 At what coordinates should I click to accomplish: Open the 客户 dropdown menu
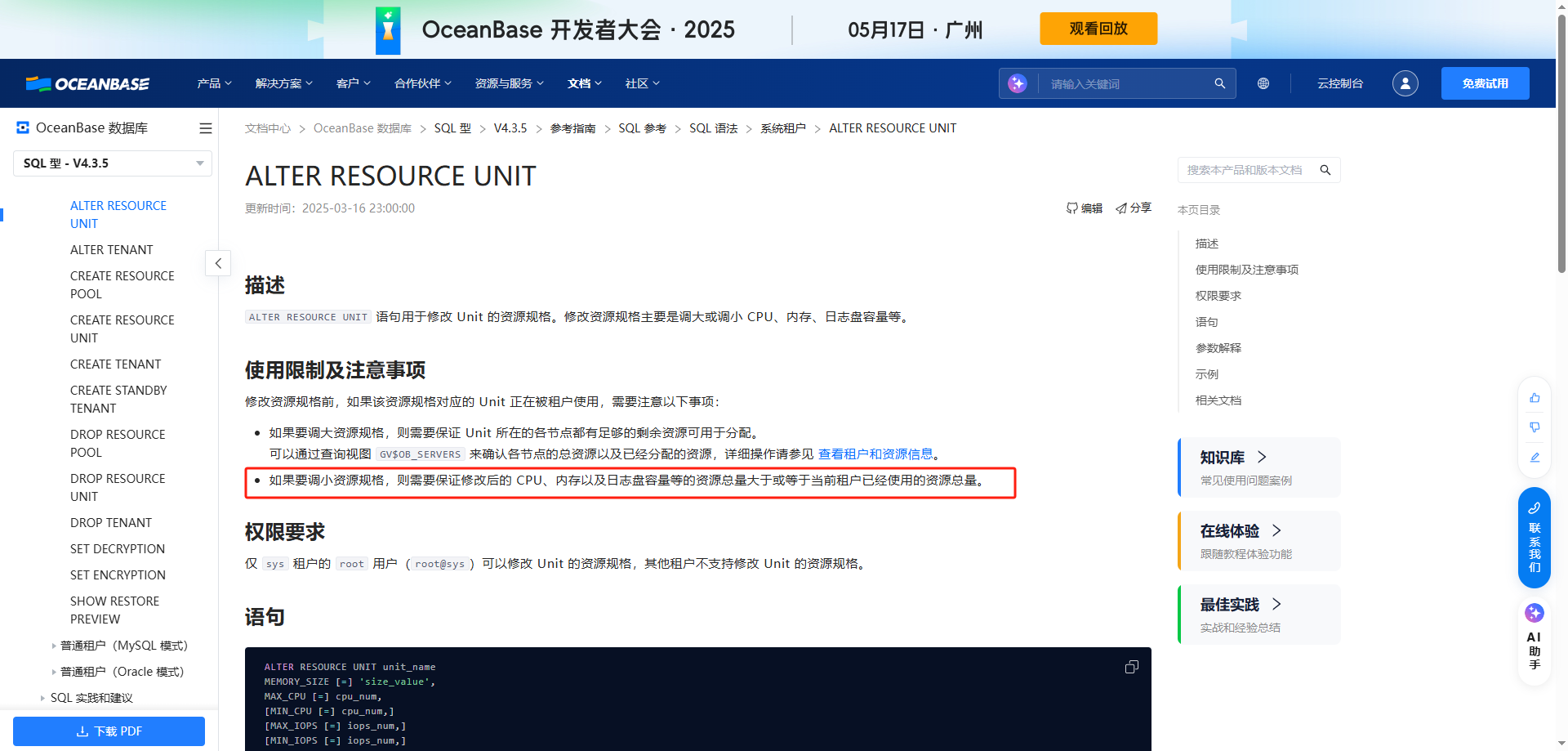(x=353, y=83)
